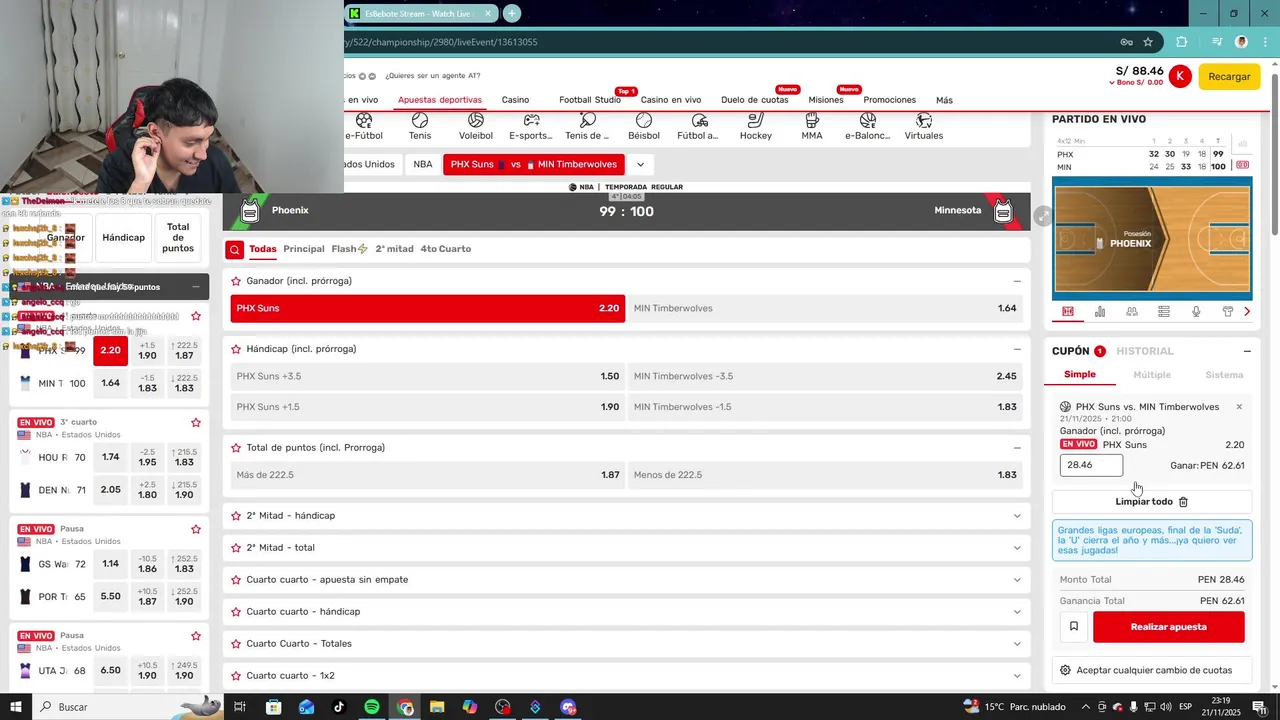This screenshot has width=1280, height=720.
Task: Favorite Cuarto cuarto - apuesta sin empate
Action: 236,580
